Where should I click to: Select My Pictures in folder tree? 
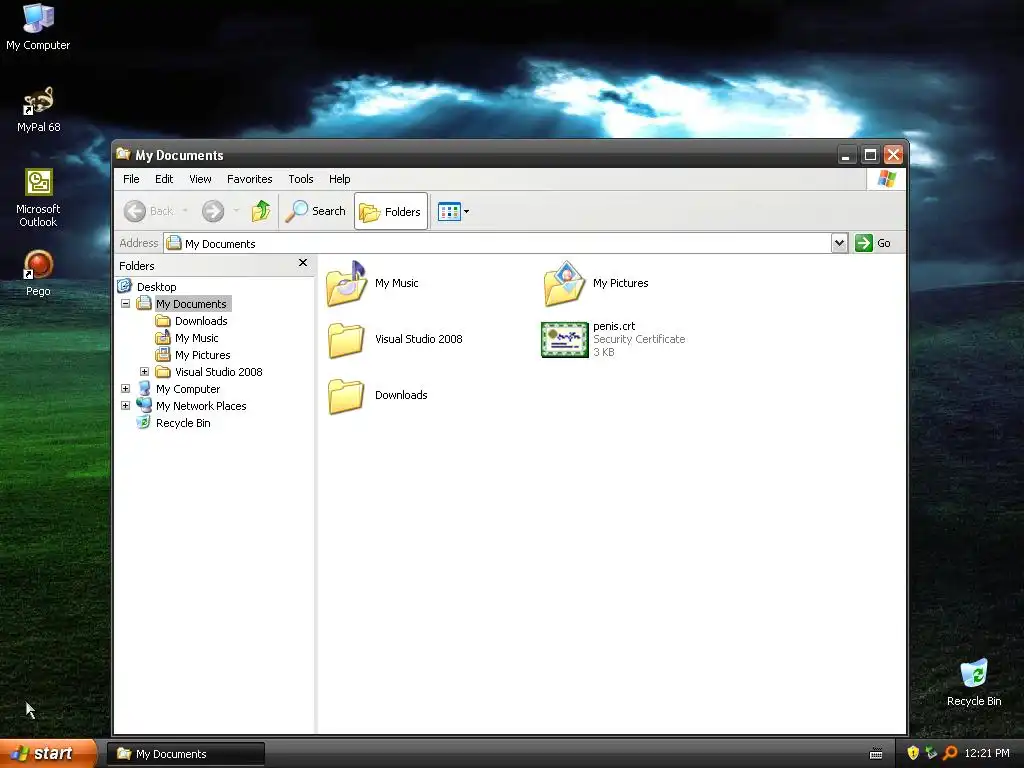point(202,355)
